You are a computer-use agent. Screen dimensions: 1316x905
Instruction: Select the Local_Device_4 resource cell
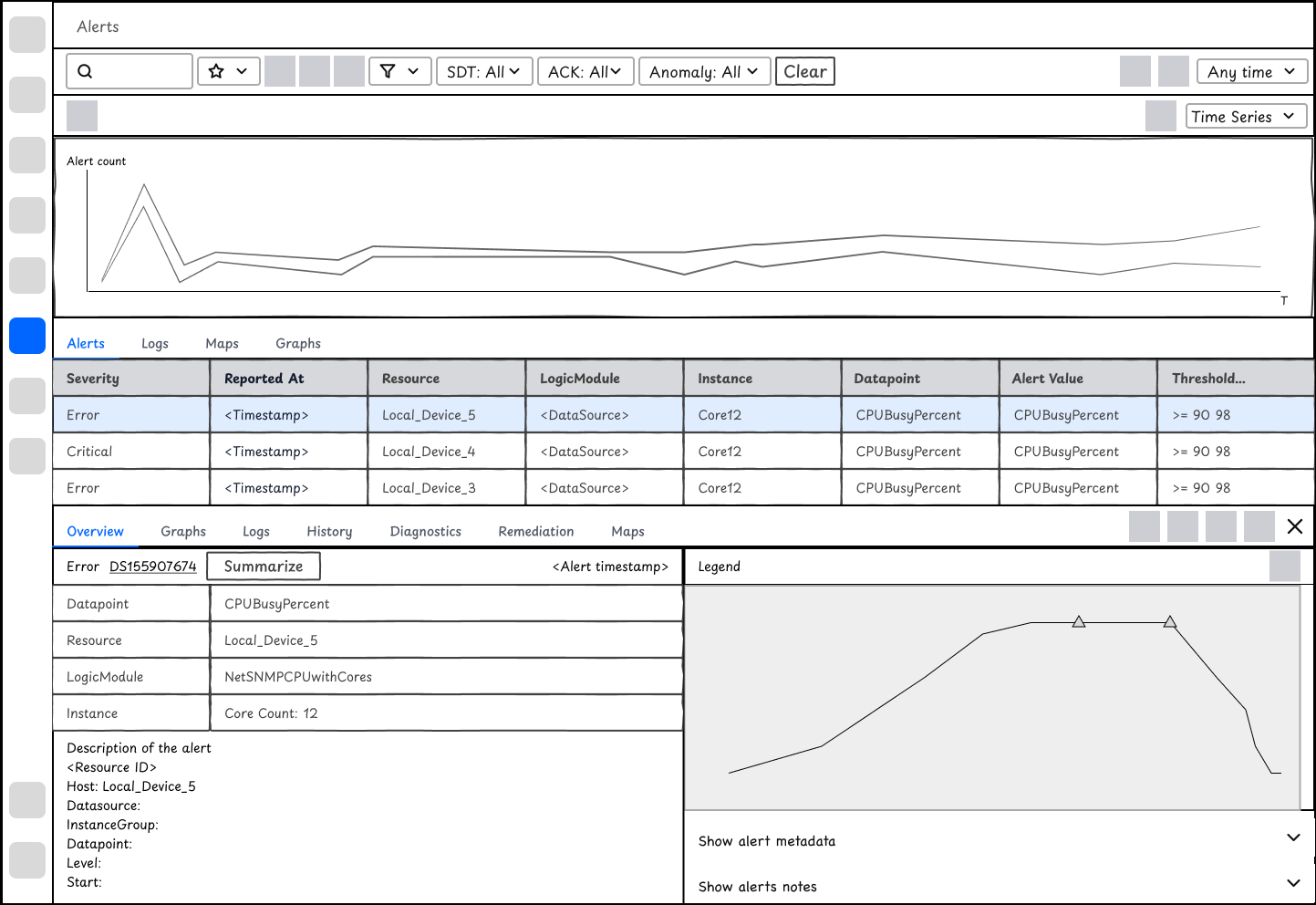[x=447, y=451]
